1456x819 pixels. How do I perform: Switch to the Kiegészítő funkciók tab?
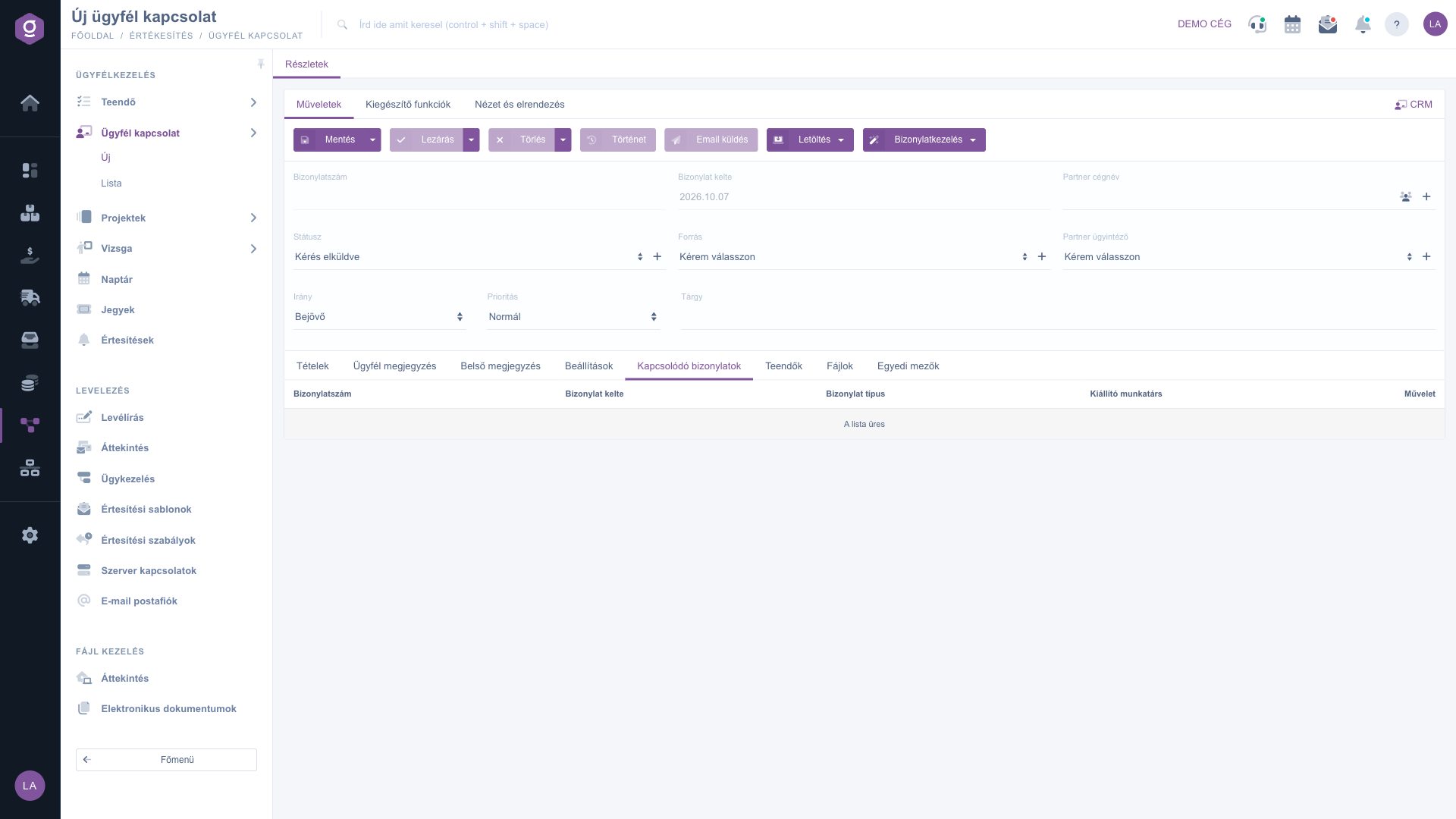408,105
